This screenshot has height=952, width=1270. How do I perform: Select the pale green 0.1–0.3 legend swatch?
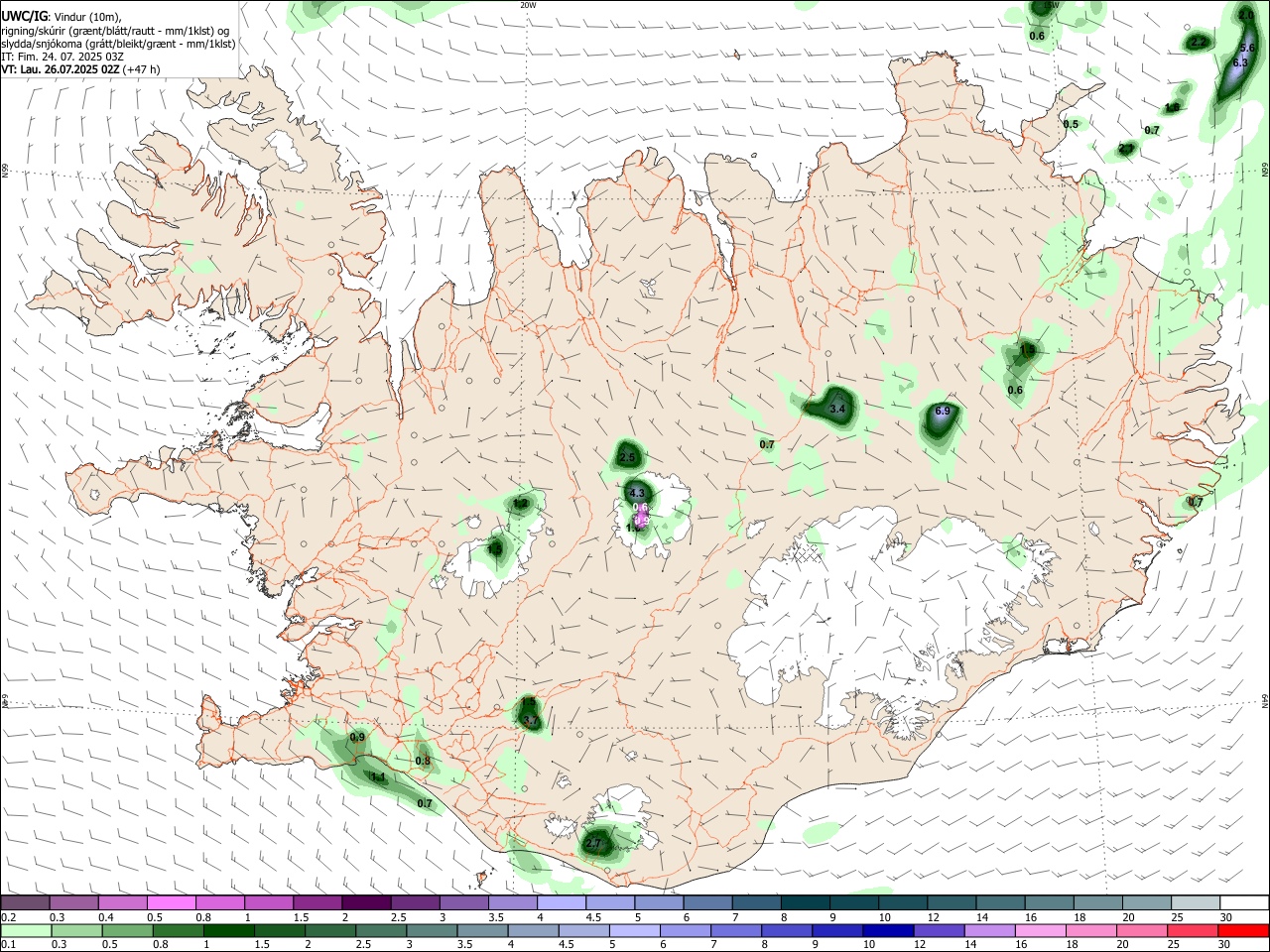(x=24, y=931)
